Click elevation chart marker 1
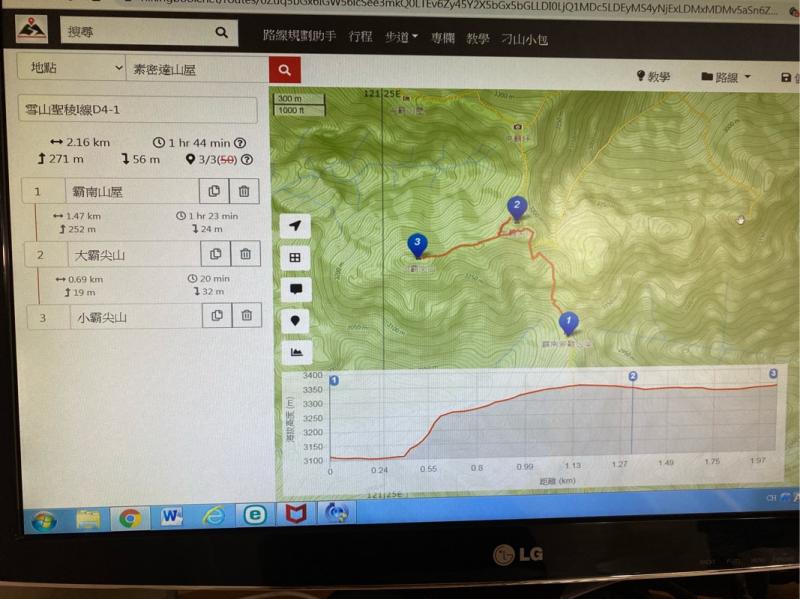The width and height of the screenshot is (800, 599). point(334,381)
